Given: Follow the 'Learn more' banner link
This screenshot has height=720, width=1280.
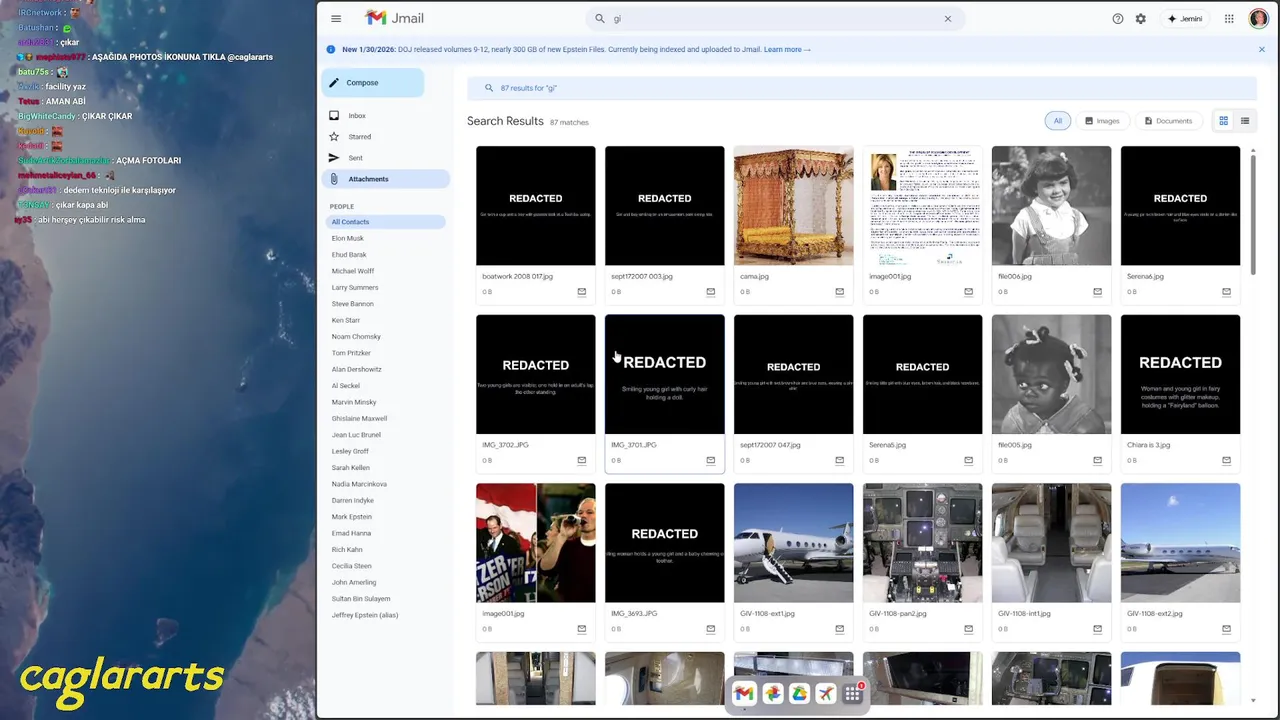Looking at the screenshot, I should pyautogui.click(x=787, y=49).
